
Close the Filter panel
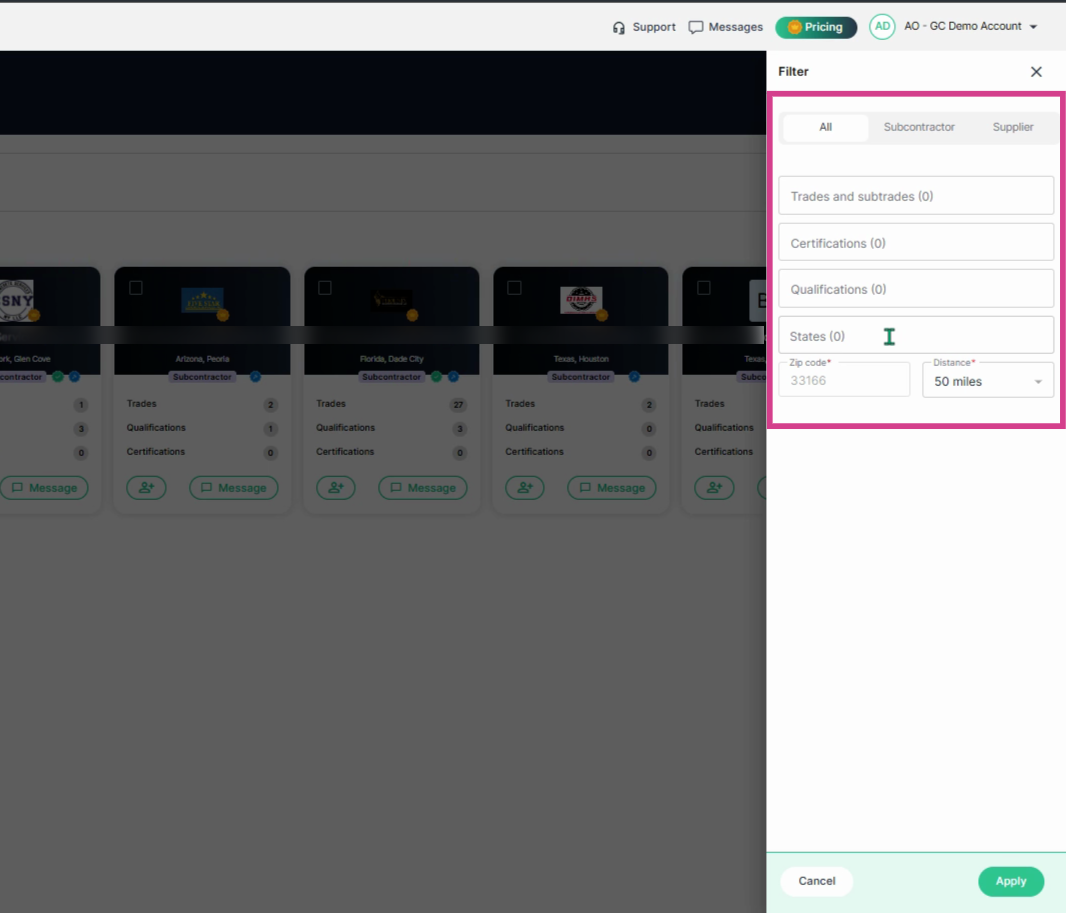point(1035,71)
